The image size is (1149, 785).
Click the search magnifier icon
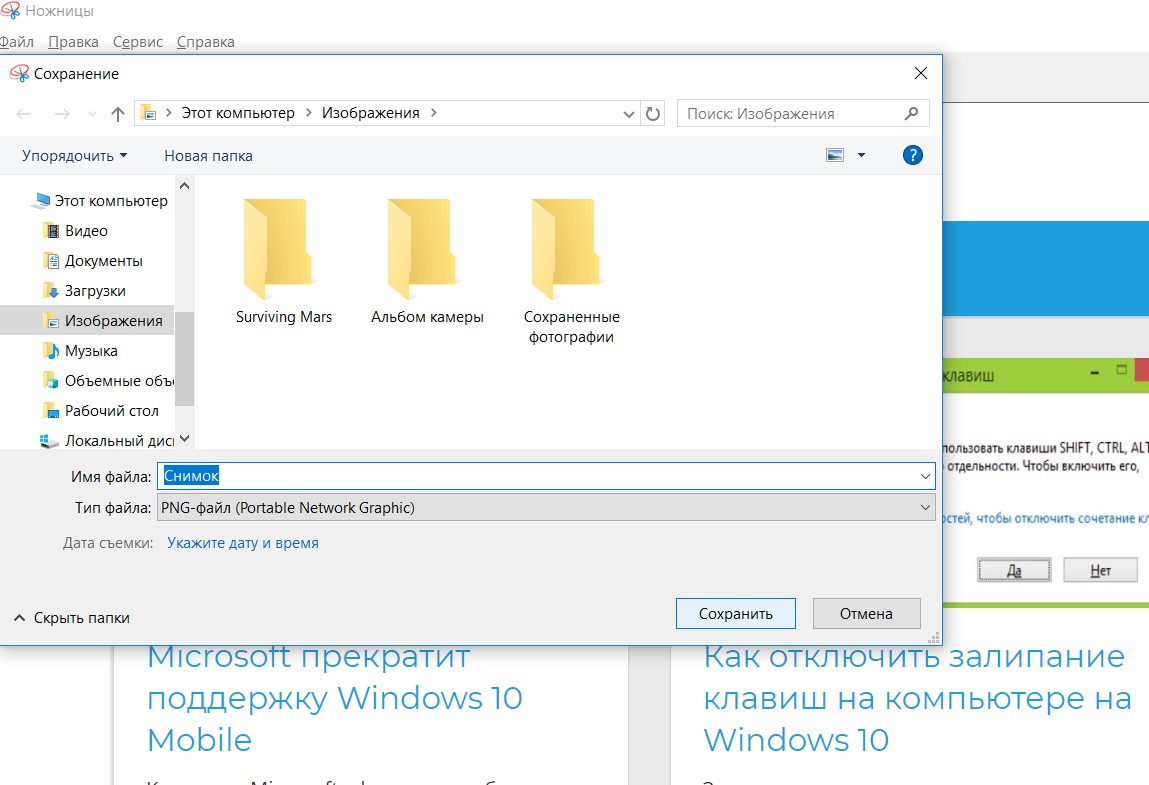(911, 114)
